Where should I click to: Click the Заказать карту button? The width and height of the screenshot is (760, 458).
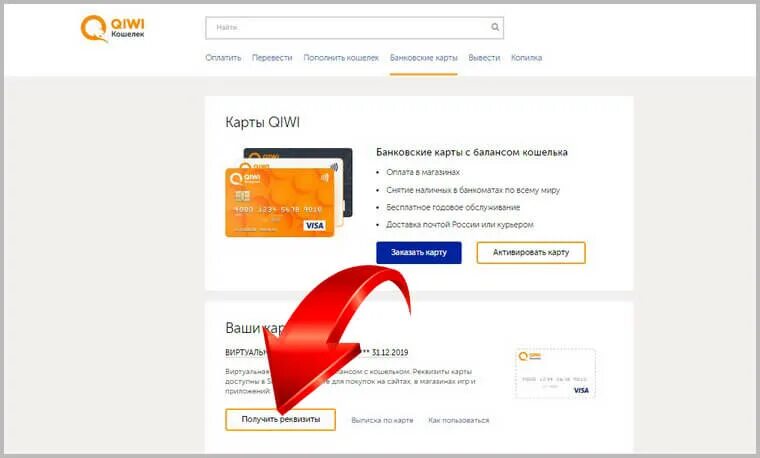pos(419,253)
